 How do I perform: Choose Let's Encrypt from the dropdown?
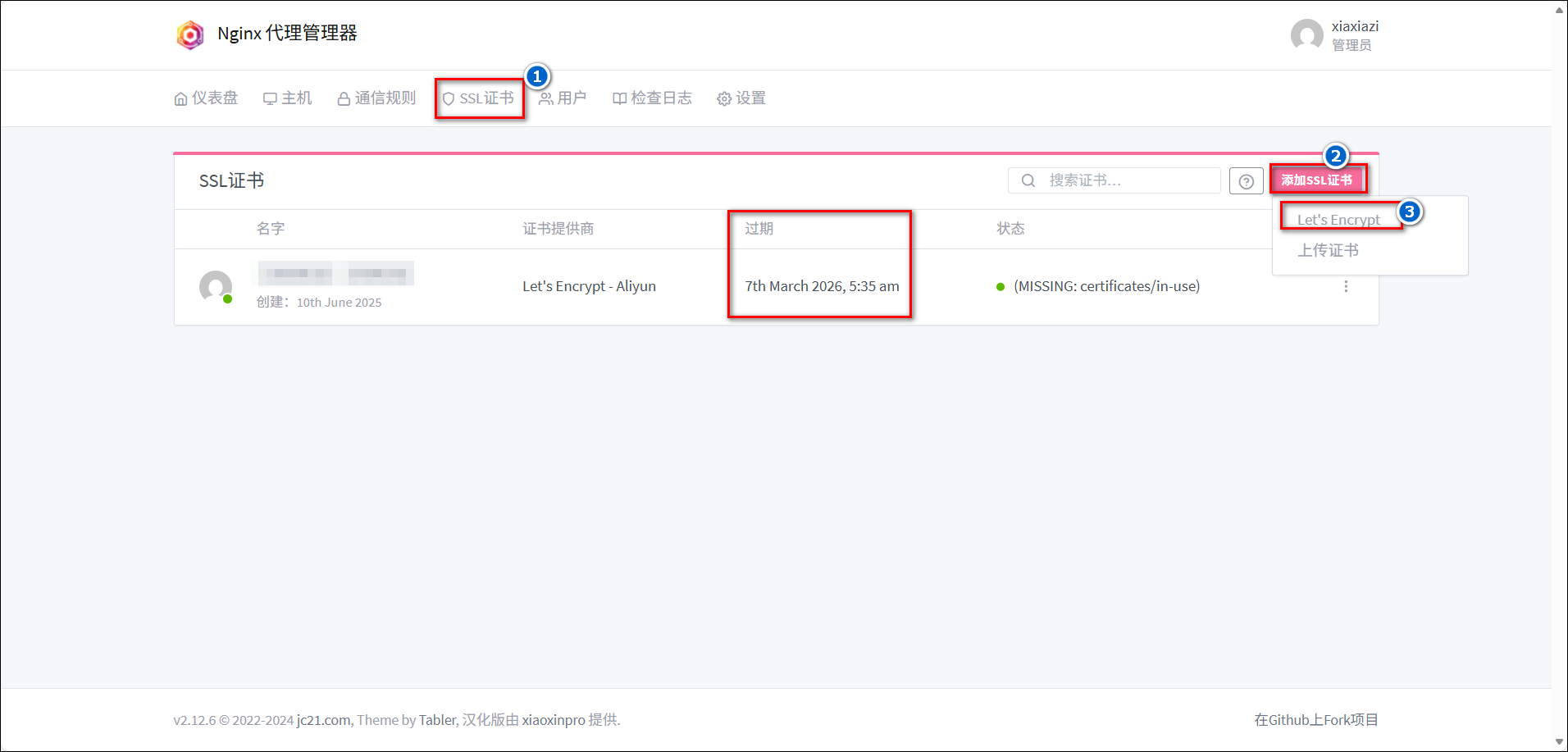tap(1338, 220)
